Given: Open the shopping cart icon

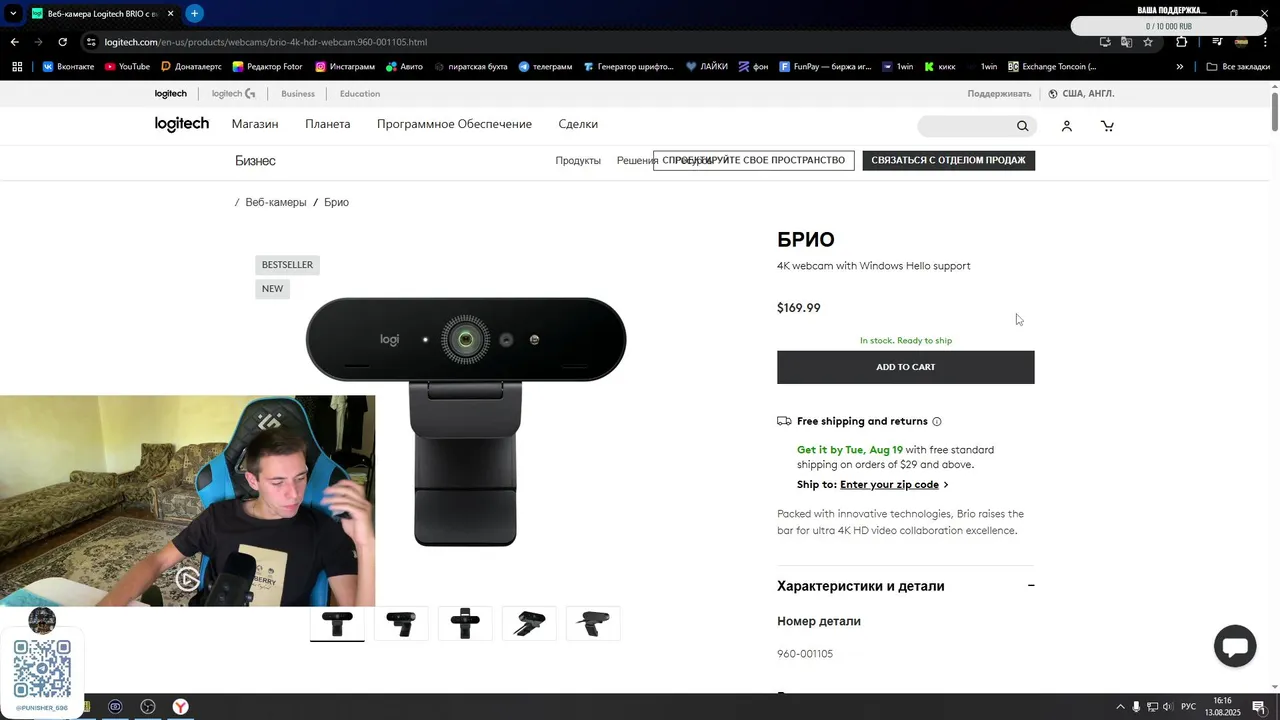Looking at the screenshot, I should coord(1107,126).
